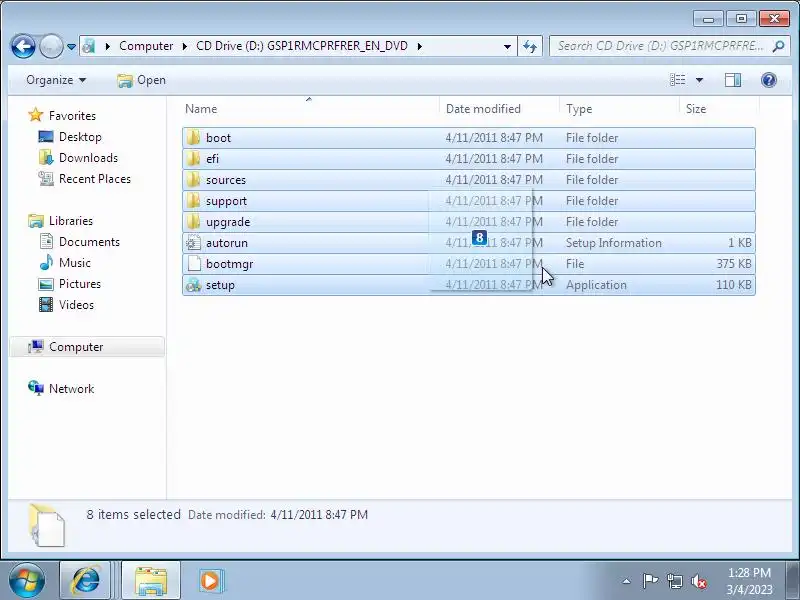Click the search magnifier icon
800x600 pixels.
[x=778, y=46]
